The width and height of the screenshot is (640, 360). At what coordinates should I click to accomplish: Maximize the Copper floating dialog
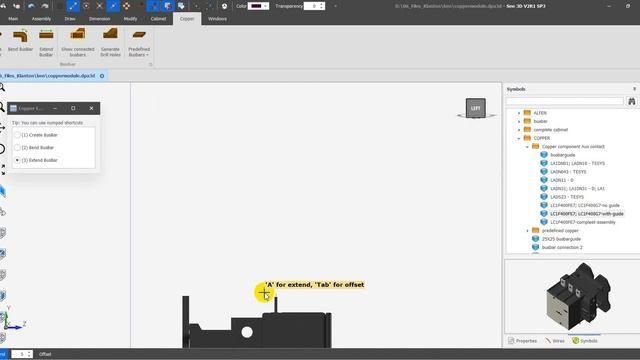[x=73, y=108]
